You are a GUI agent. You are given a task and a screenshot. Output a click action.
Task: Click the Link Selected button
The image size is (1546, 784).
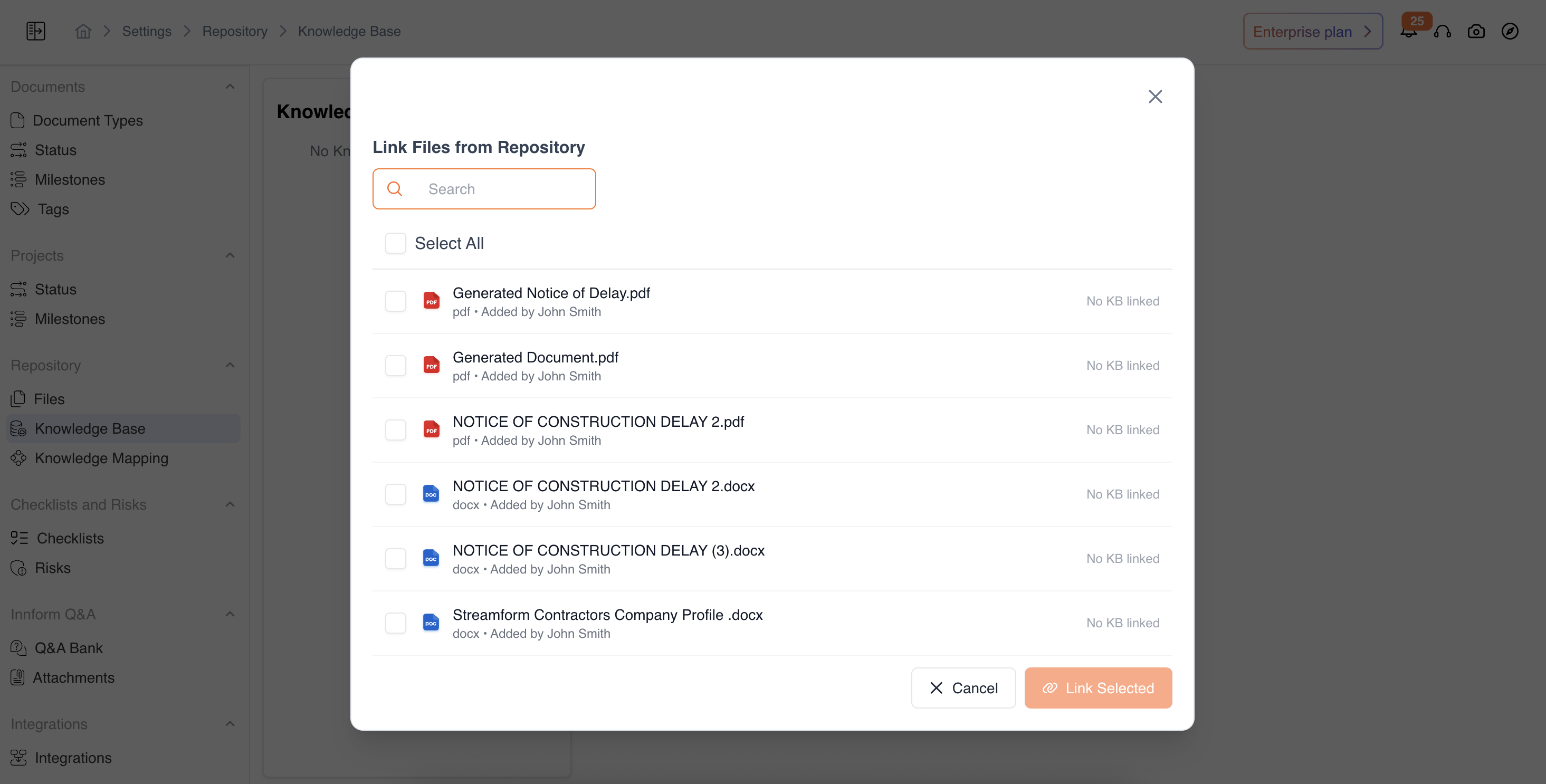tap(1098, 688)
